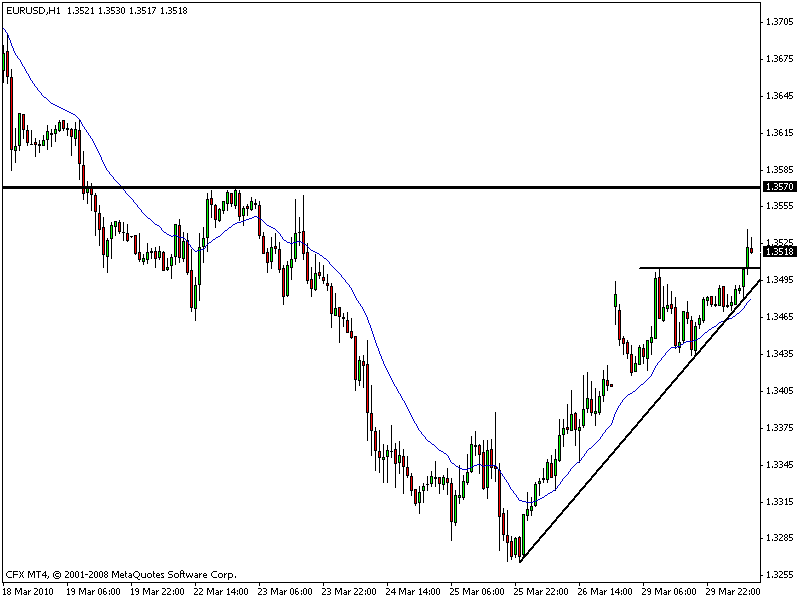This screenshot has width=800, height=600.
Task: Click the 1.3435 price scale value
Action: coord(779,353)
